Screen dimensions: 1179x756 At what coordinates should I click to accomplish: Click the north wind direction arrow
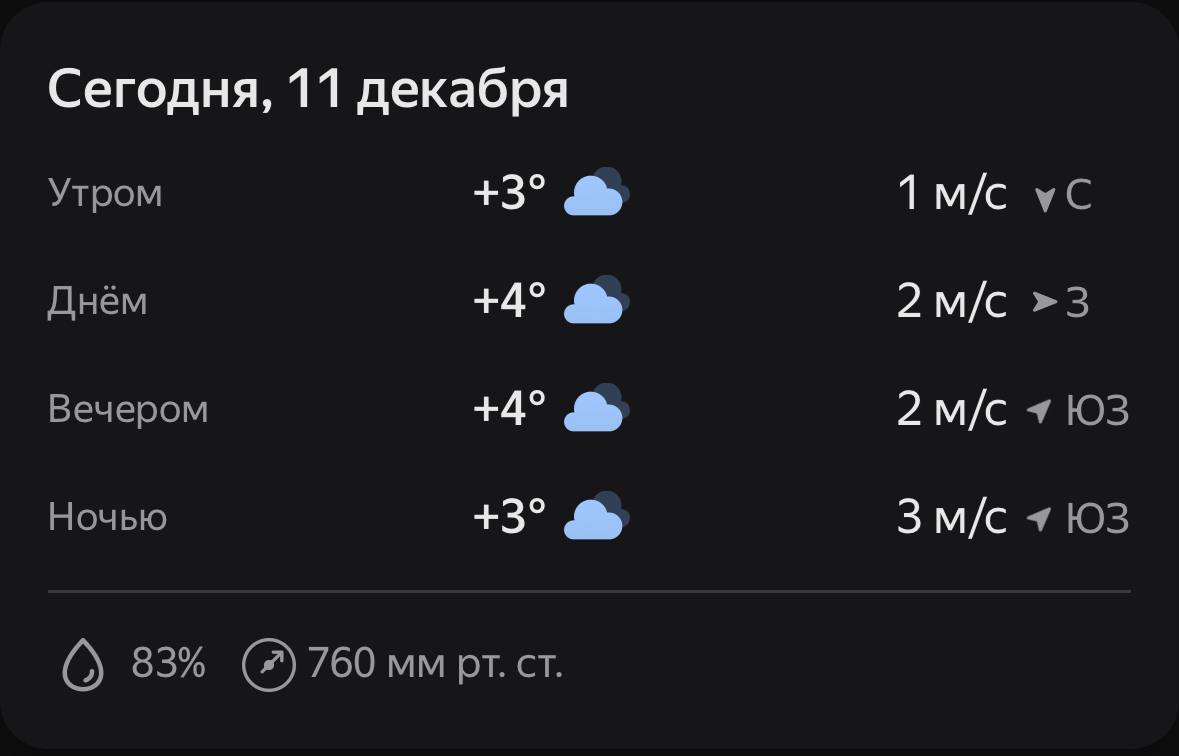(1045, 198)
